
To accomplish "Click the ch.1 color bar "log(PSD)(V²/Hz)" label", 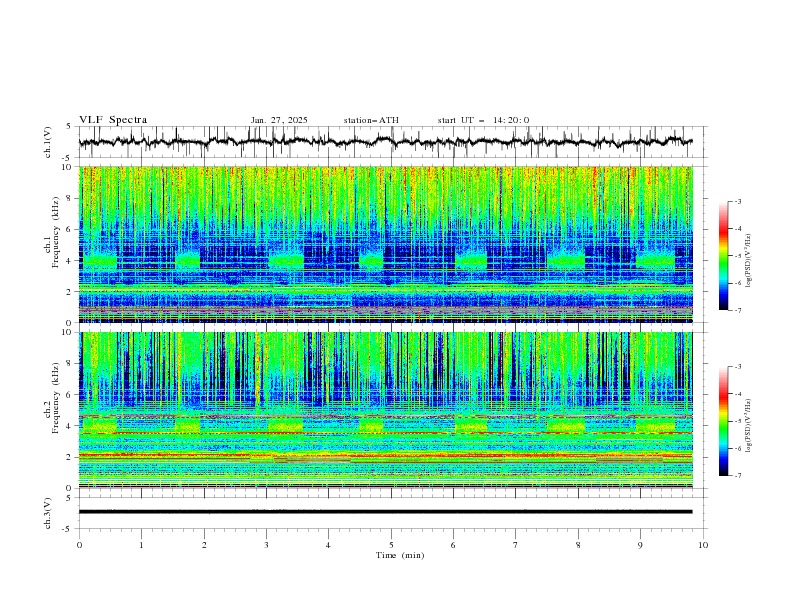I will pyautogui.click(x=750, y=261).
